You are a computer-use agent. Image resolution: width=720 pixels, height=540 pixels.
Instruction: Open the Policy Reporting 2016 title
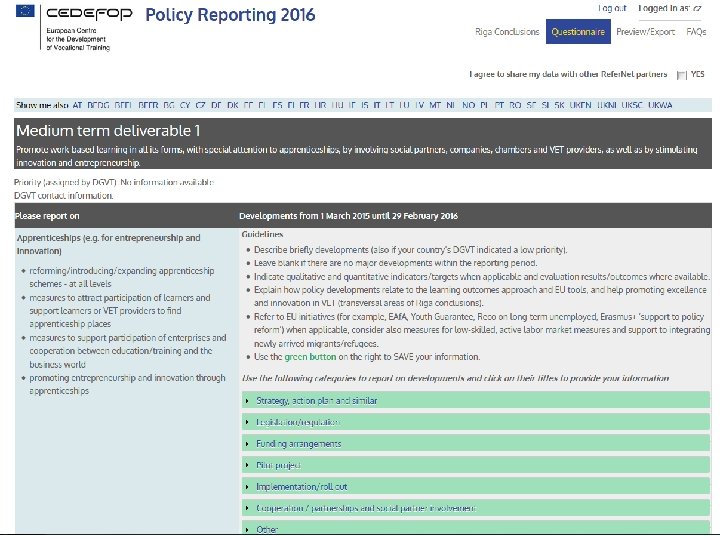point(230,15)
